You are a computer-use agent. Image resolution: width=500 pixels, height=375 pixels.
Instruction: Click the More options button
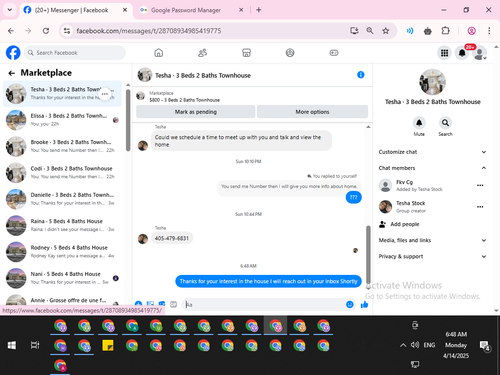(x=312, y=112)
